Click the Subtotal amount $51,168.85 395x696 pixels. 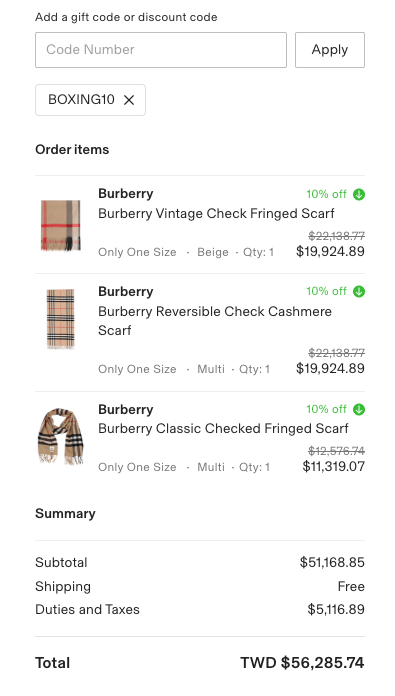(332, 562)
